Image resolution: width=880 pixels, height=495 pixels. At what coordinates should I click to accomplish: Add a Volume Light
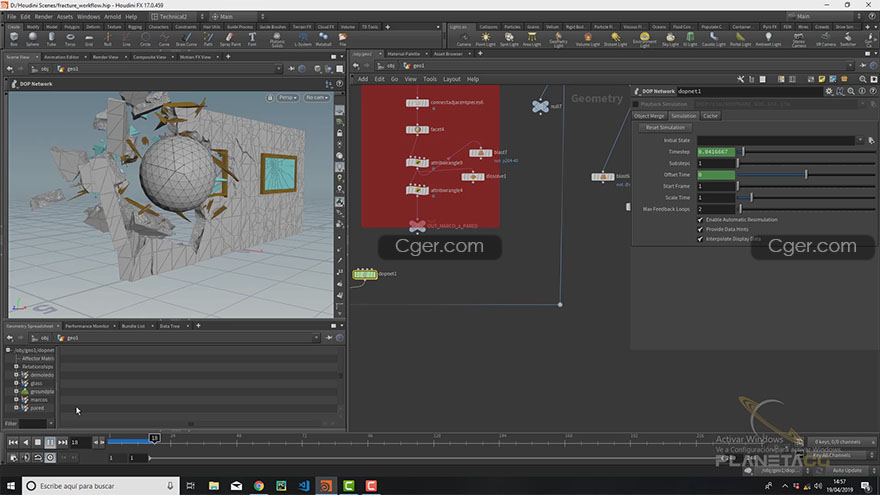(588, 39)
